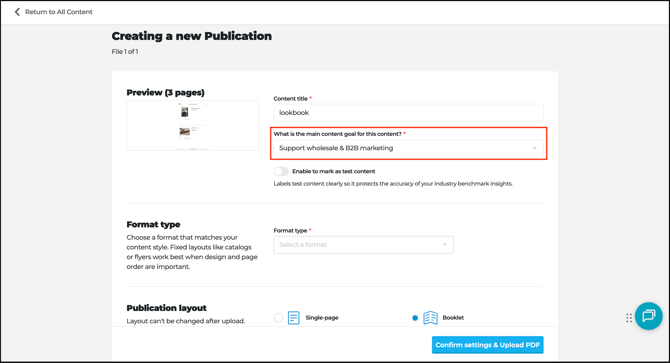The height and width of the screenshot is (363, 670).
Task: Click the File 1 of 1 text
Action: [x=125, y=52]
